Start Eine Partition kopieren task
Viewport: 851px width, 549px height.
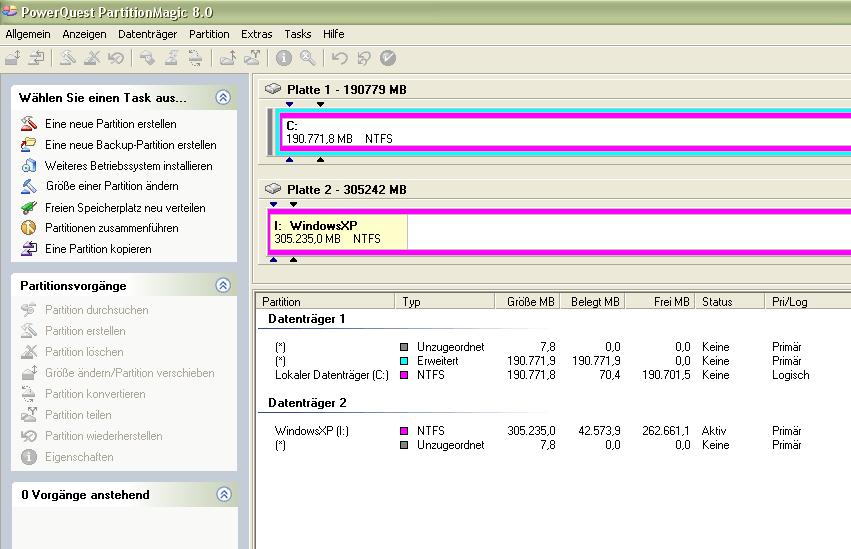(x=98, y=249)
